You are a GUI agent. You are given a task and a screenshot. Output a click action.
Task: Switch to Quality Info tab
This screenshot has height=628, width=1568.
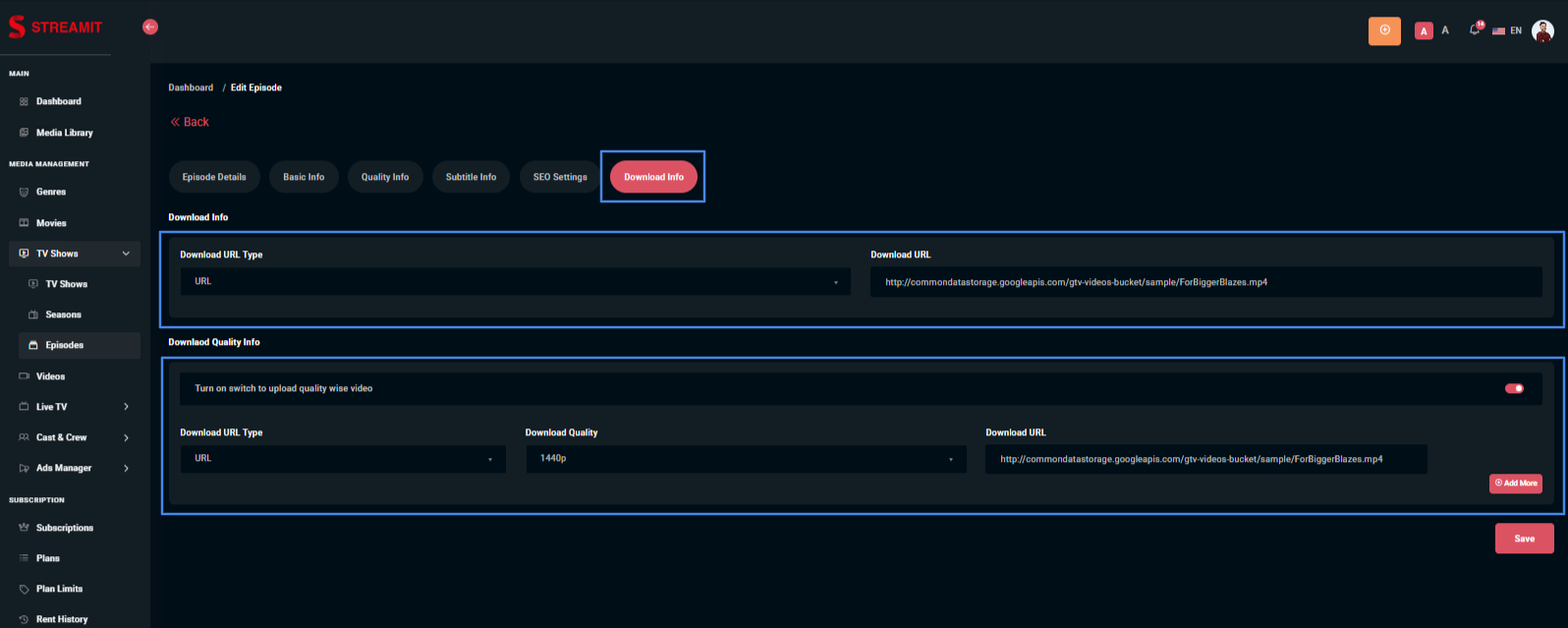[384, 177]
